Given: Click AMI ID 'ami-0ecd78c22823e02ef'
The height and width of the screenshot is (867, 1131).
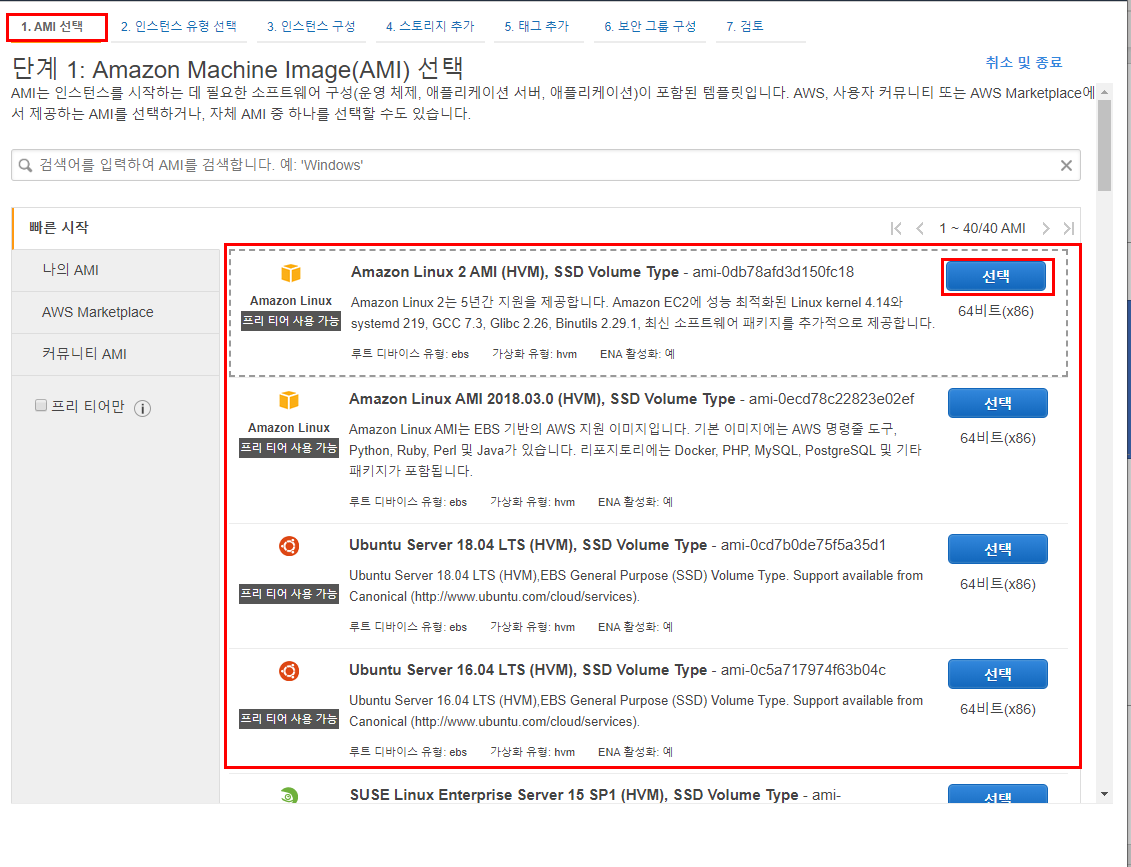Looking at the screenshot, I should tap(832, 399).
